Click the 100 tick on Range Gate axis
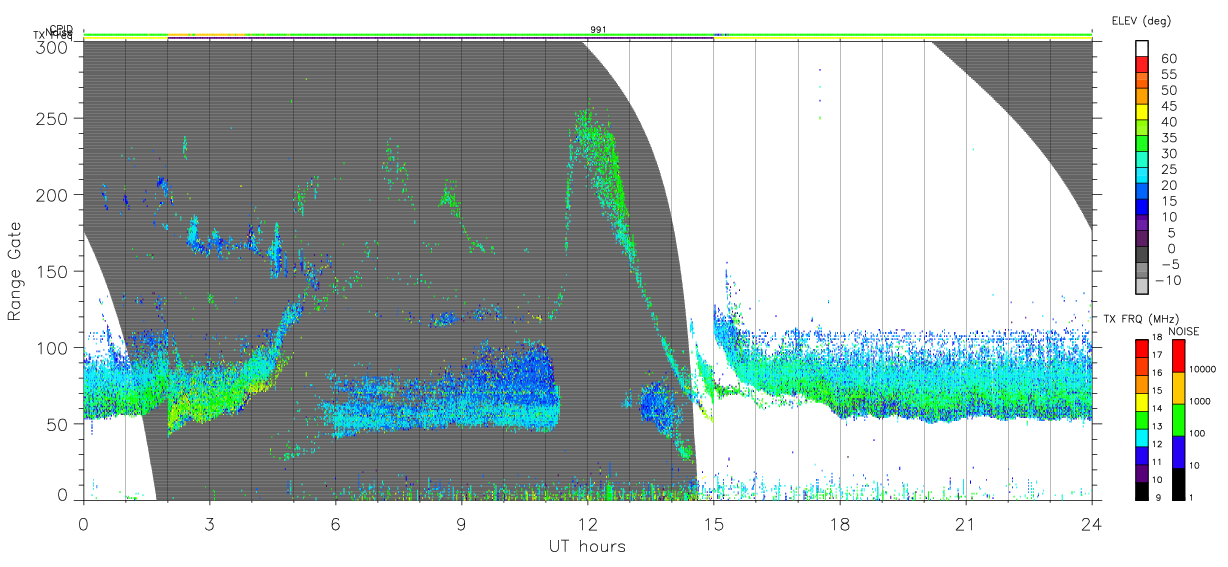Viewport: 1228px width, 567px height. coord(52,347)
